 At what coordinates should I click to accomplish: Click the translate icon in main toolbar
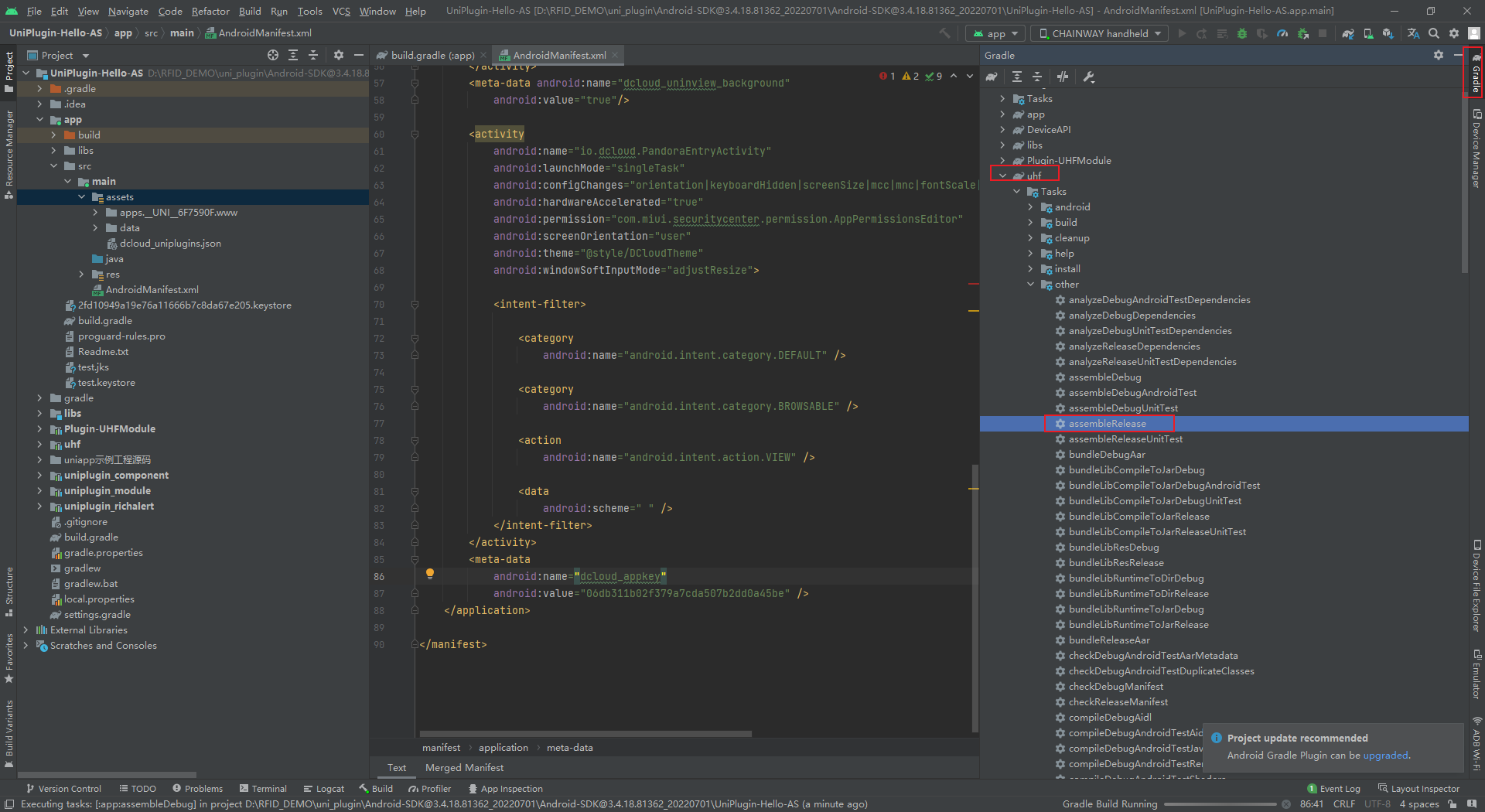[1413, 33]
